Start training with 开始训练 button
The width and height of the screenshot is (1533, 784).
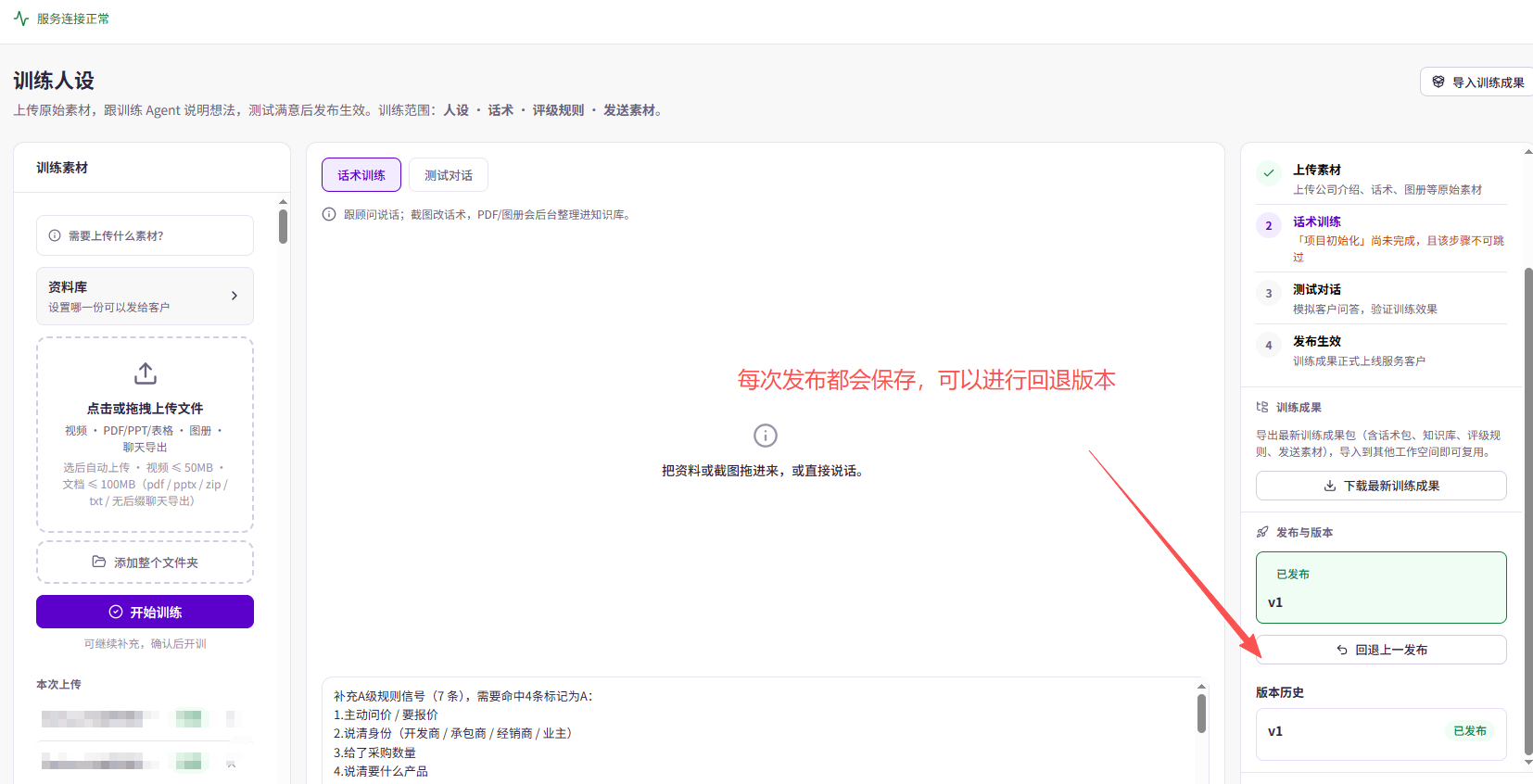[x=145, y=612]
